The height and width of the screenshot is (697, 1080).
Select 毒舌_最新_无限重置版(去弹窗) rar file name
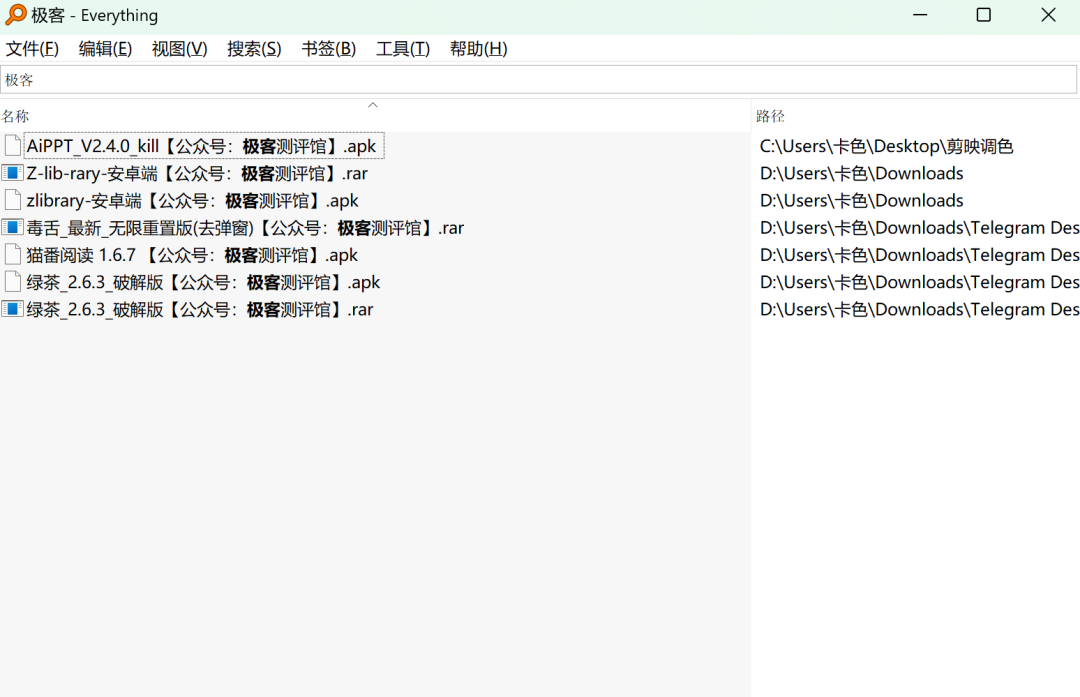tap(245, 228)
